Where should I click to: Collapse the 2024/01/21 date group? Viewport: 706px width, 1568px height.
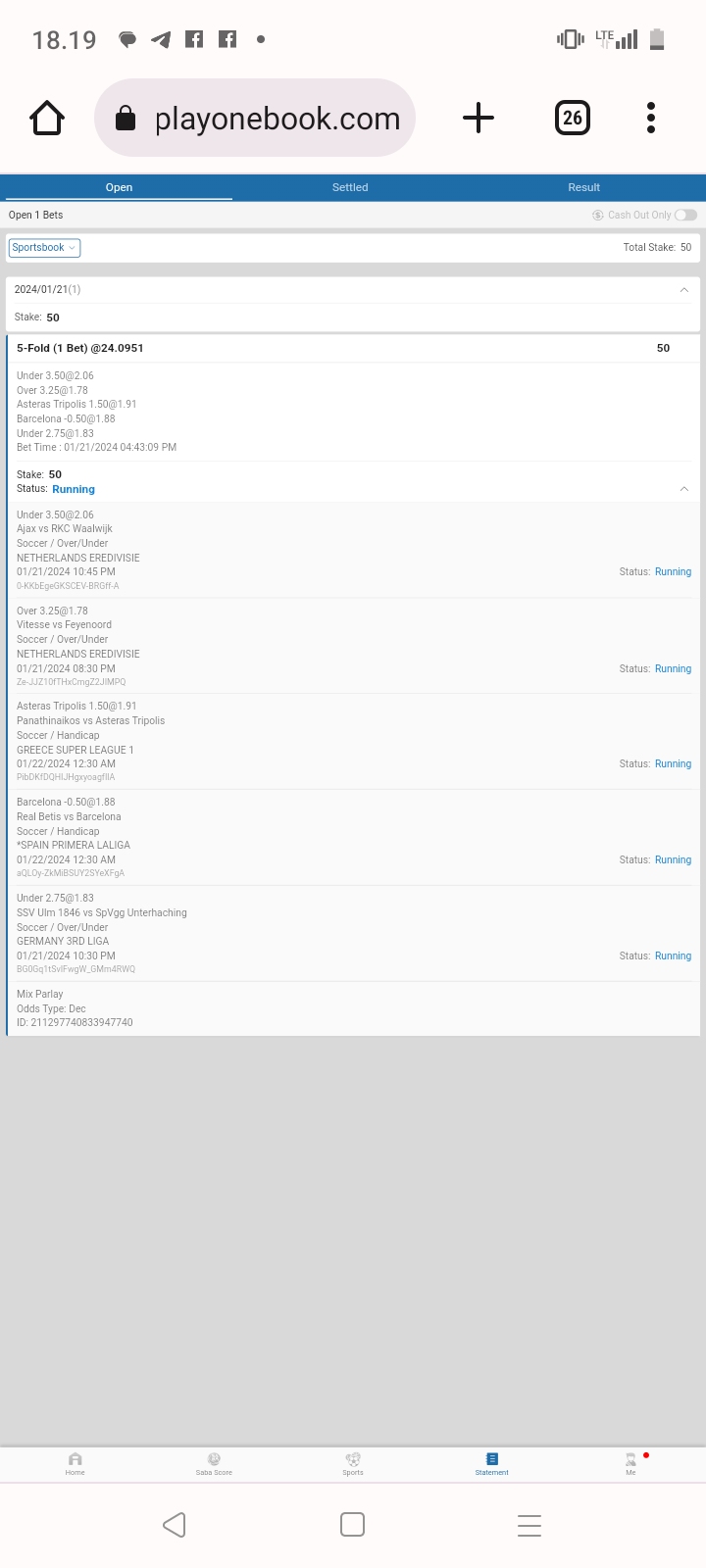coord(683,290)
